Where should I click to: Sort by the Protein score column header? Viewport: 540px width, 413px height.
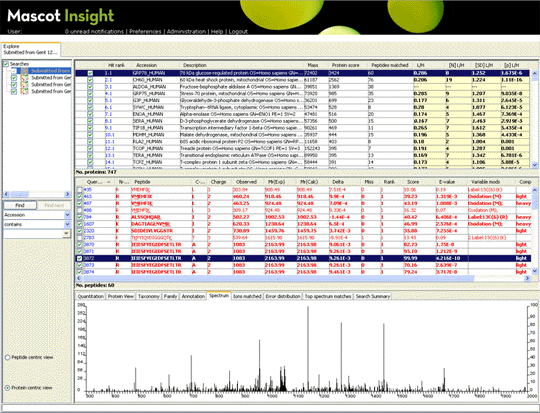point(345,65)
